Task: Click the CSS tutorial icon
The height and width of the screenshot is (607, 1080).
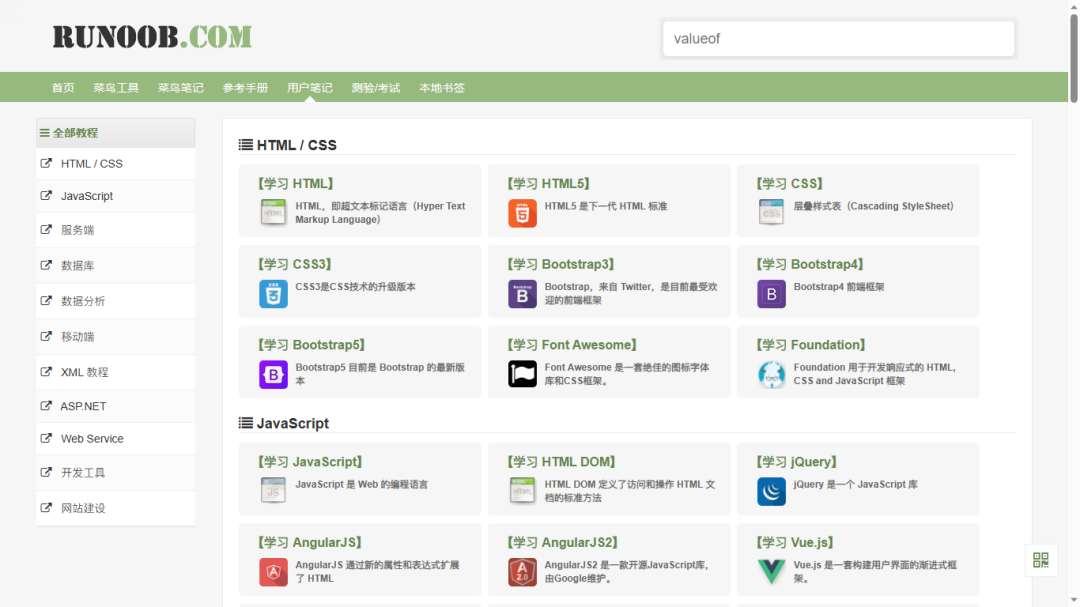Action: click(x=771, y=213)
